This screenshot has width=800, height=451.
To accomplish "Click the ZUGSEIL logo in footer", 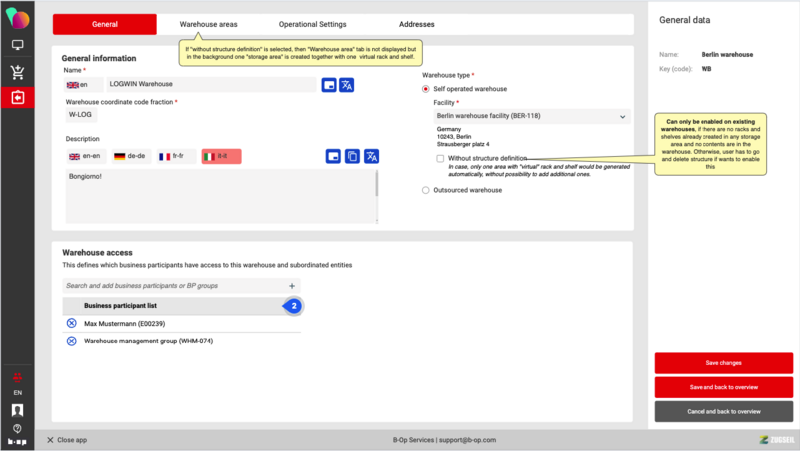I will point(777,440).
